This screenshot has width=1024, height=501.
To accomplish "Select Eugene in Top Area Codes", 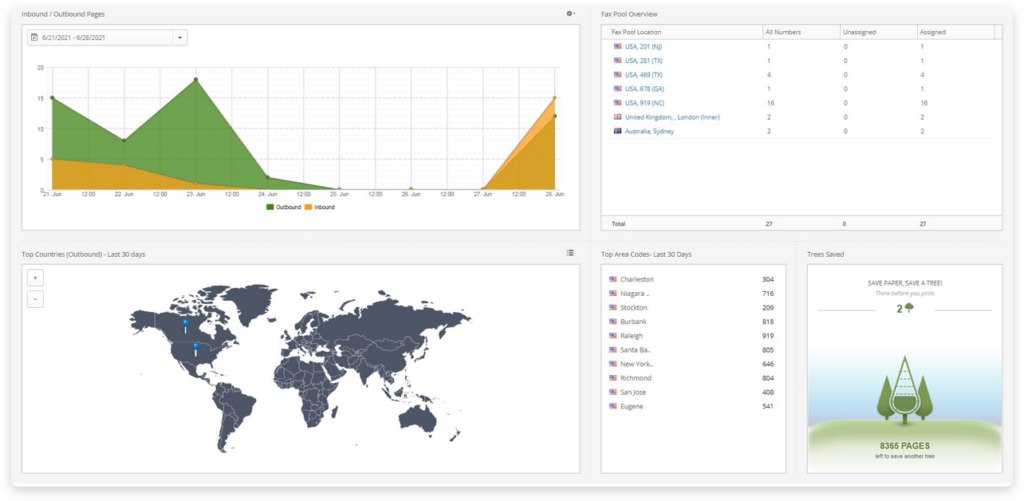I will point(632,406).
